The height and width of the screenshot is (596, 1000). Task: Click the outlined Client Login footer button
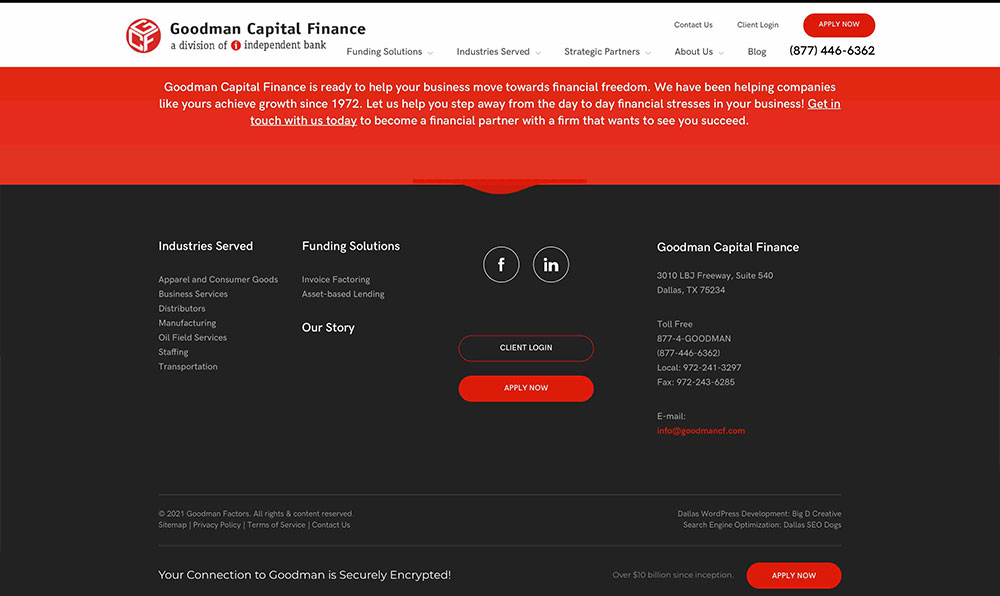(526, 348)
